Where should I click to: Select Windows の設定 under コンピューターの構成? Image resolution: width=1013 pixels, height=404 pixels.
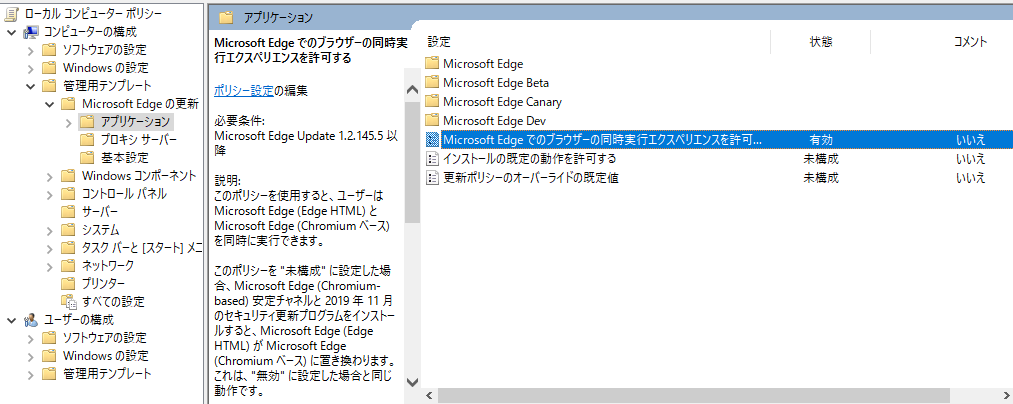coord(105,68)
